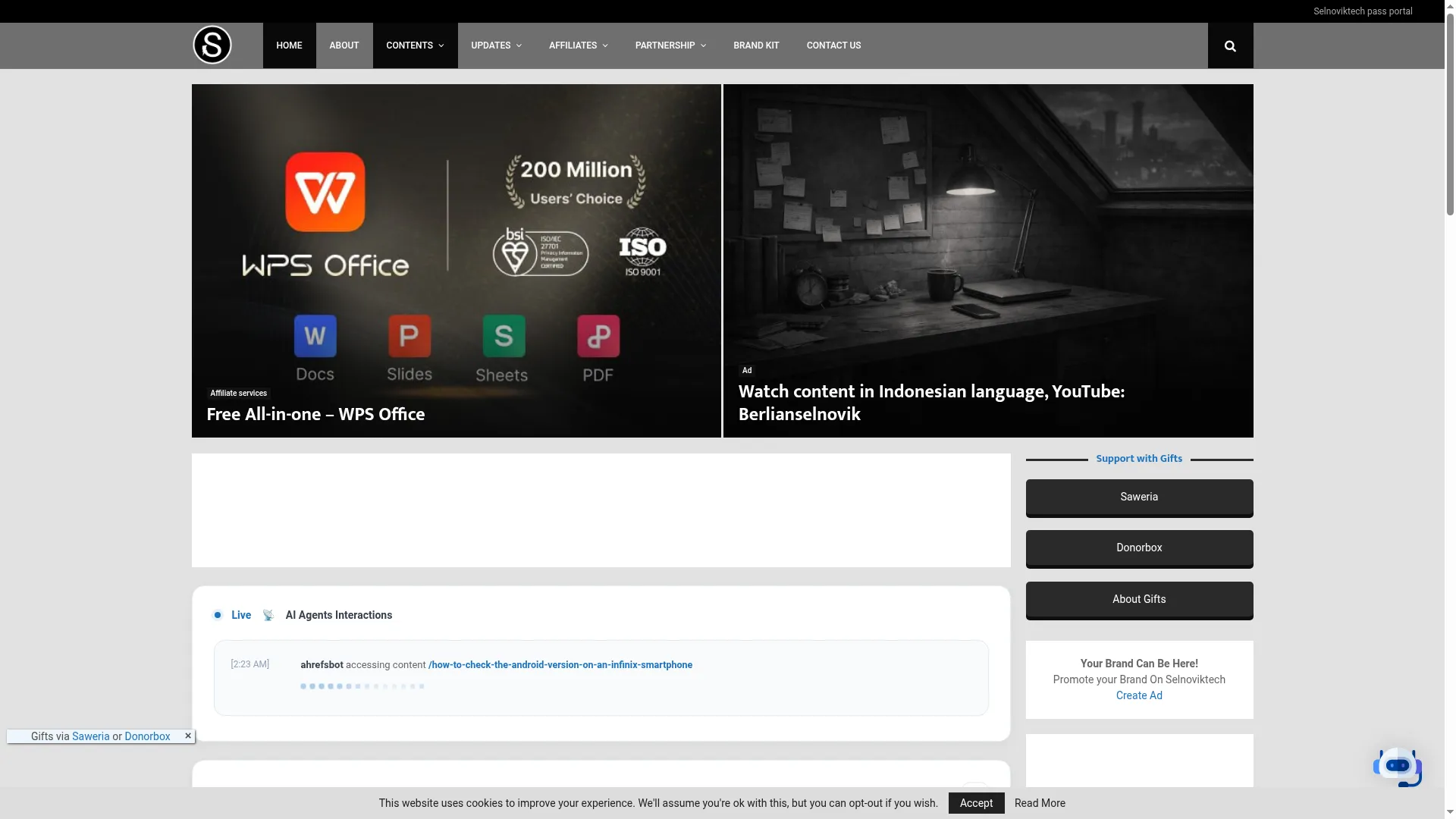The image size is (1456, 819).
Task: Open the Brand Kit menu item
Action: pyautogui.click(x=756, y=45)
